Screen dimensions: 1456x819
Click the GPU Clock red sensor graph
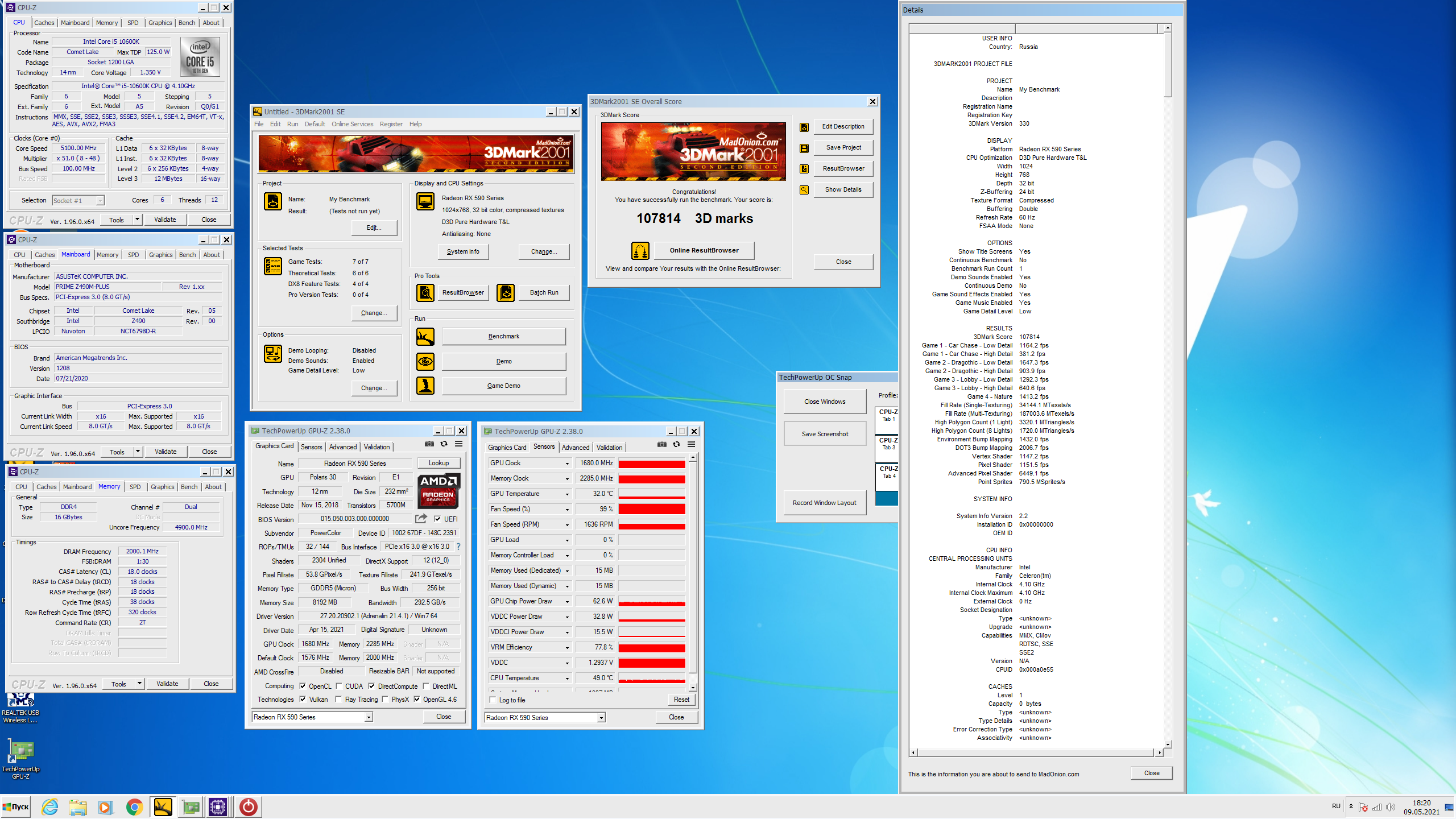click(x=652, y=463)
